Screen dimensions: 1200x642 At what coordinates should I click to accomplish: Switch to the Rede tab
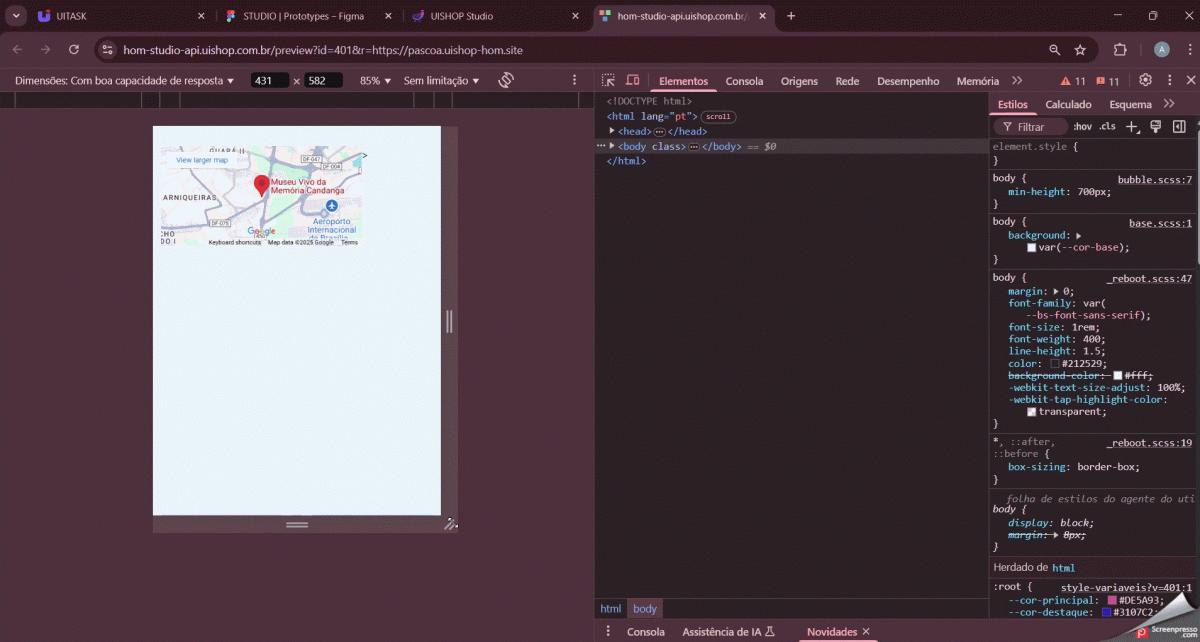846,81
